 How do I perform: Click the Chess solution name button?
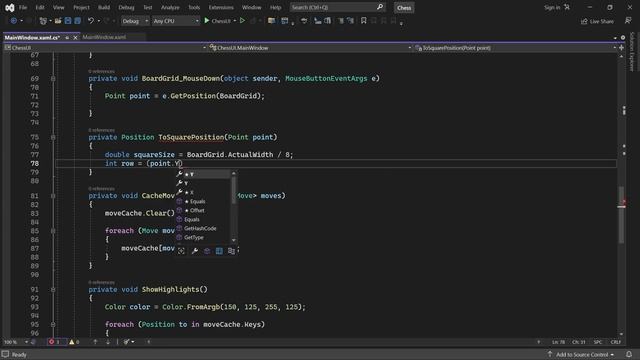[404, 8]
